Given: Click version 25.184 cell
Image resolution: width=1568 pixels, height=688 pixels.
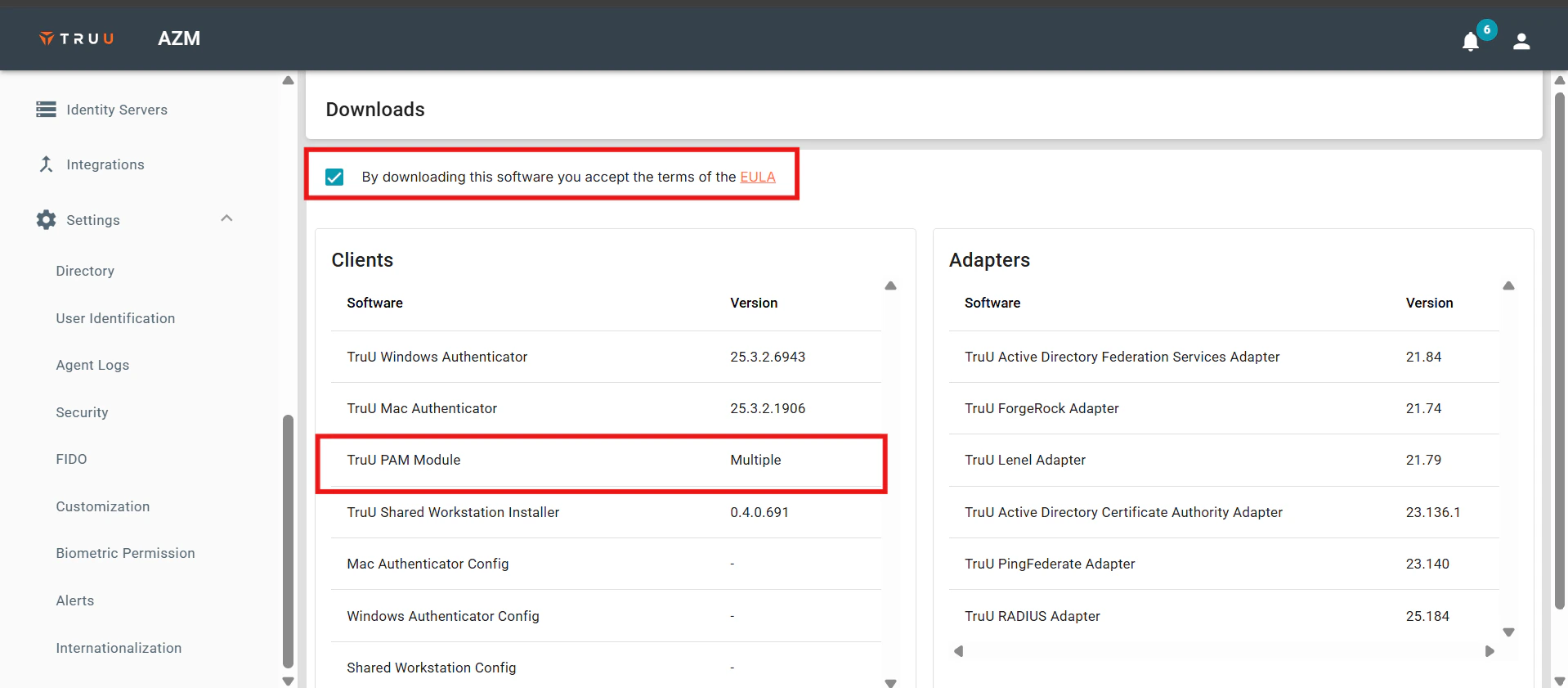Looking at the screenshot, I should point(1427,616).
